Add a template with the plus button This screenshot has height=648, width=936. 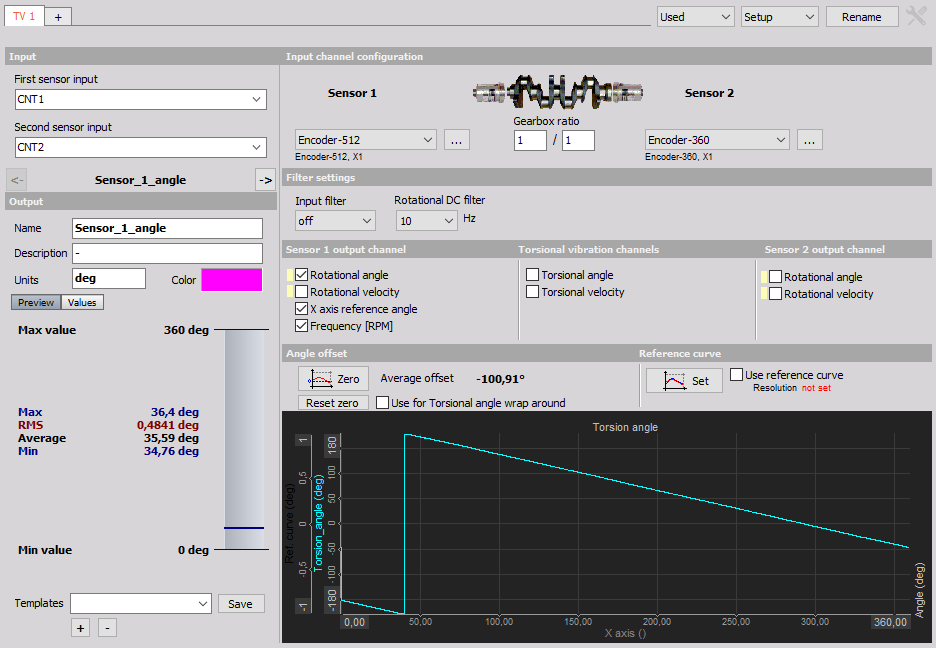click(81, 628)
